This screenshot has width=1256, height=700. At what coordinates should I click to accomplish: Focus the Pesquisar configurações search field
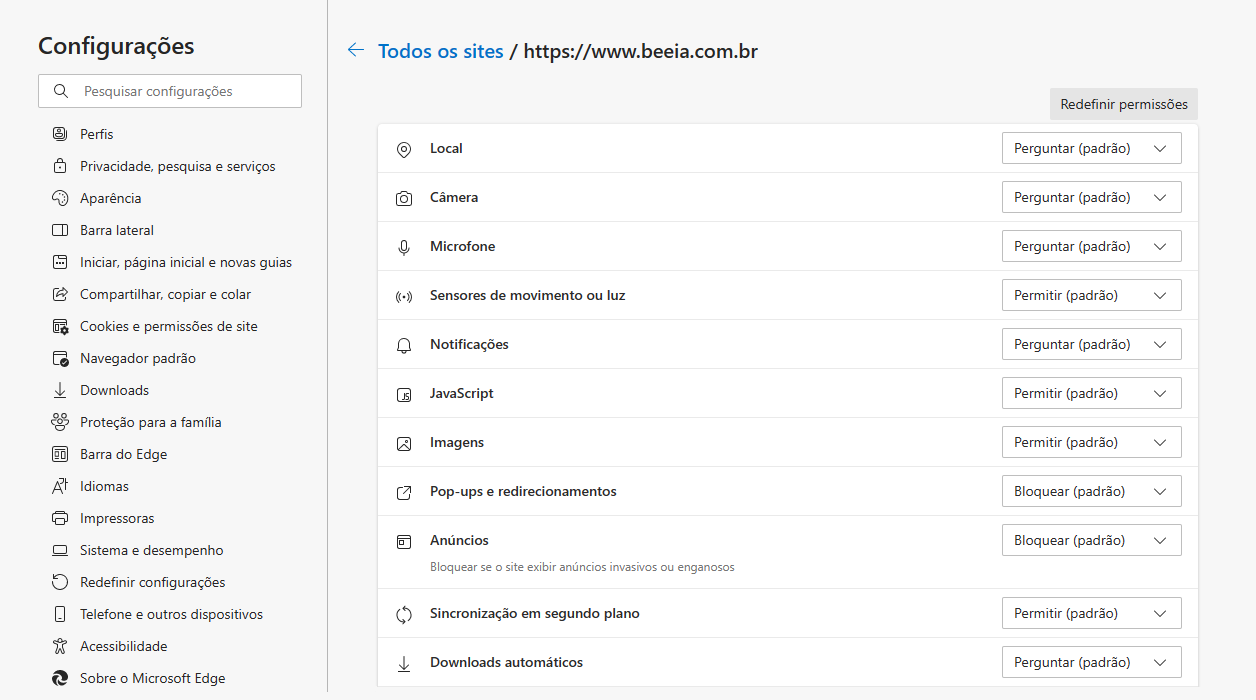(x=170, y=91)
